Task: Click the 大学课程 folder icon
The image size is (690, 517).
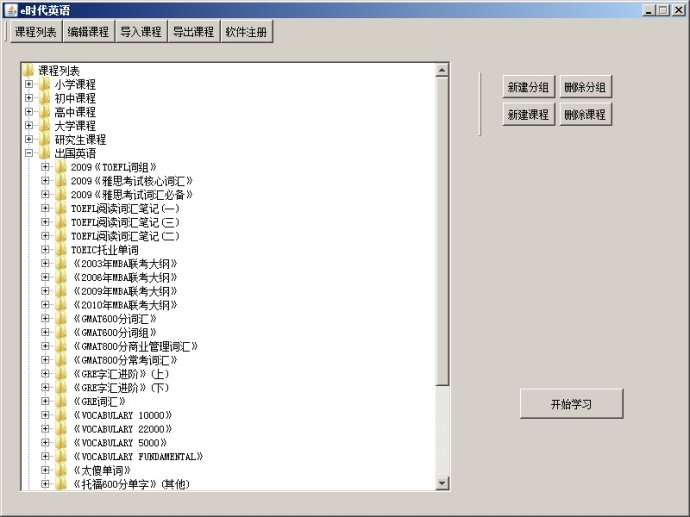Action: coord(44,125)
